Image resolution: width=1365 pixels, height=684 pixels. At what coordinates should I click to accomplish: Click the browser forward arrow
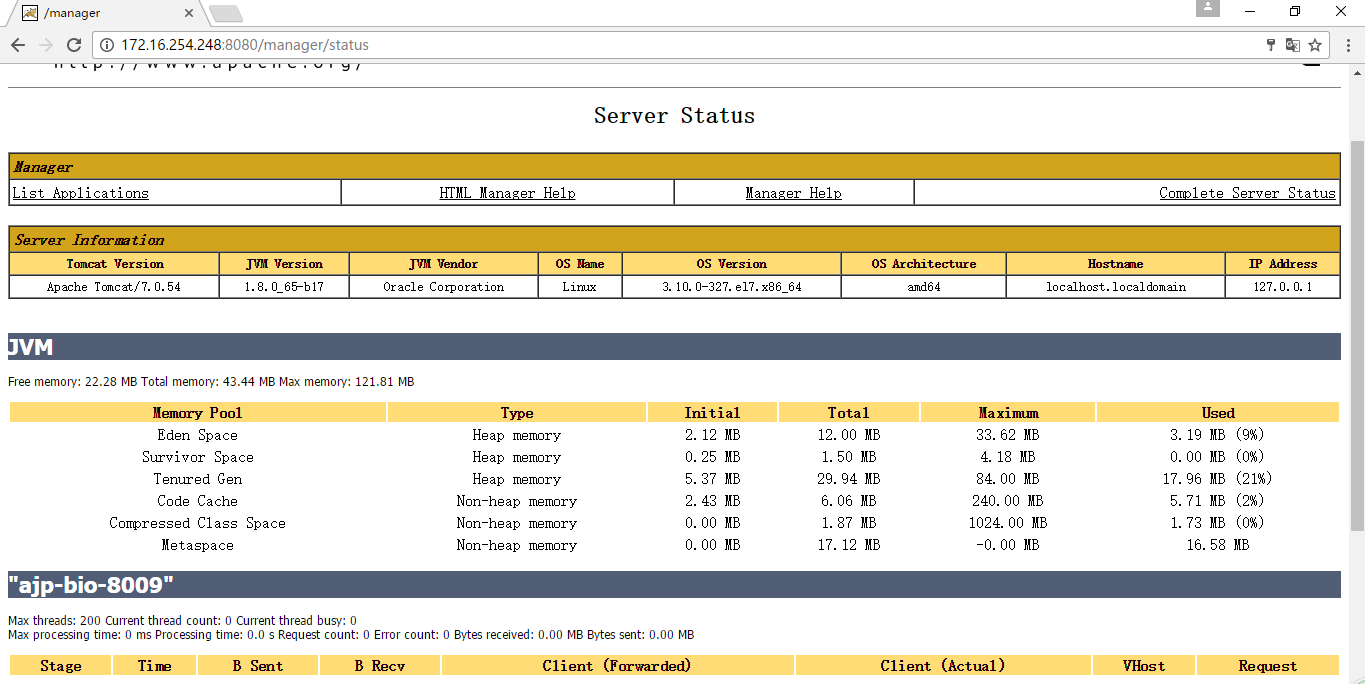pyautogui.click(x=46, y=45)
